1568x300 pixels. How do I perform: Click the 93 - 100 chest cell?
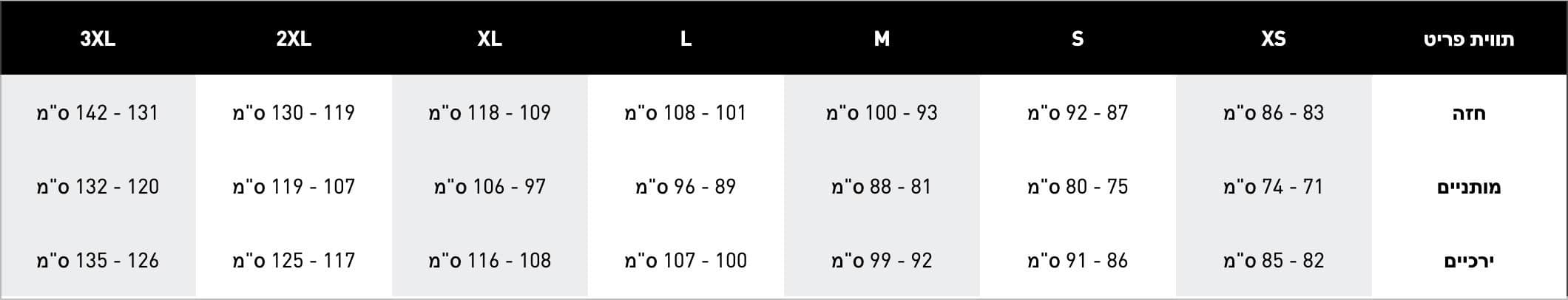tap(881, 113)
